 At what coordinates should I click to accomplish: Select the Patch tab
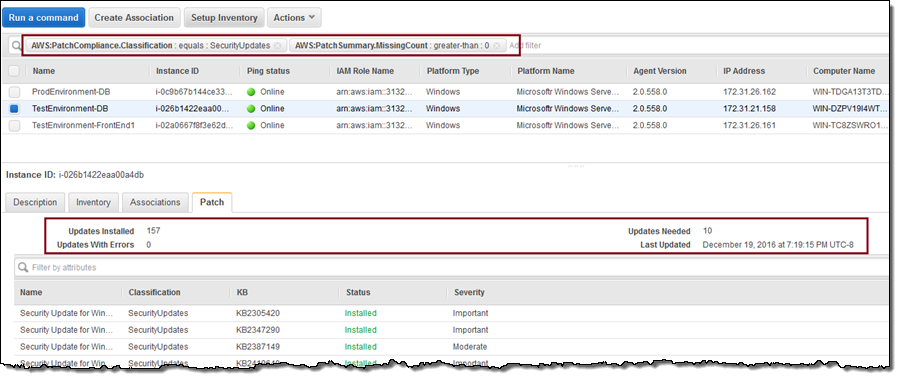(212, 202)
